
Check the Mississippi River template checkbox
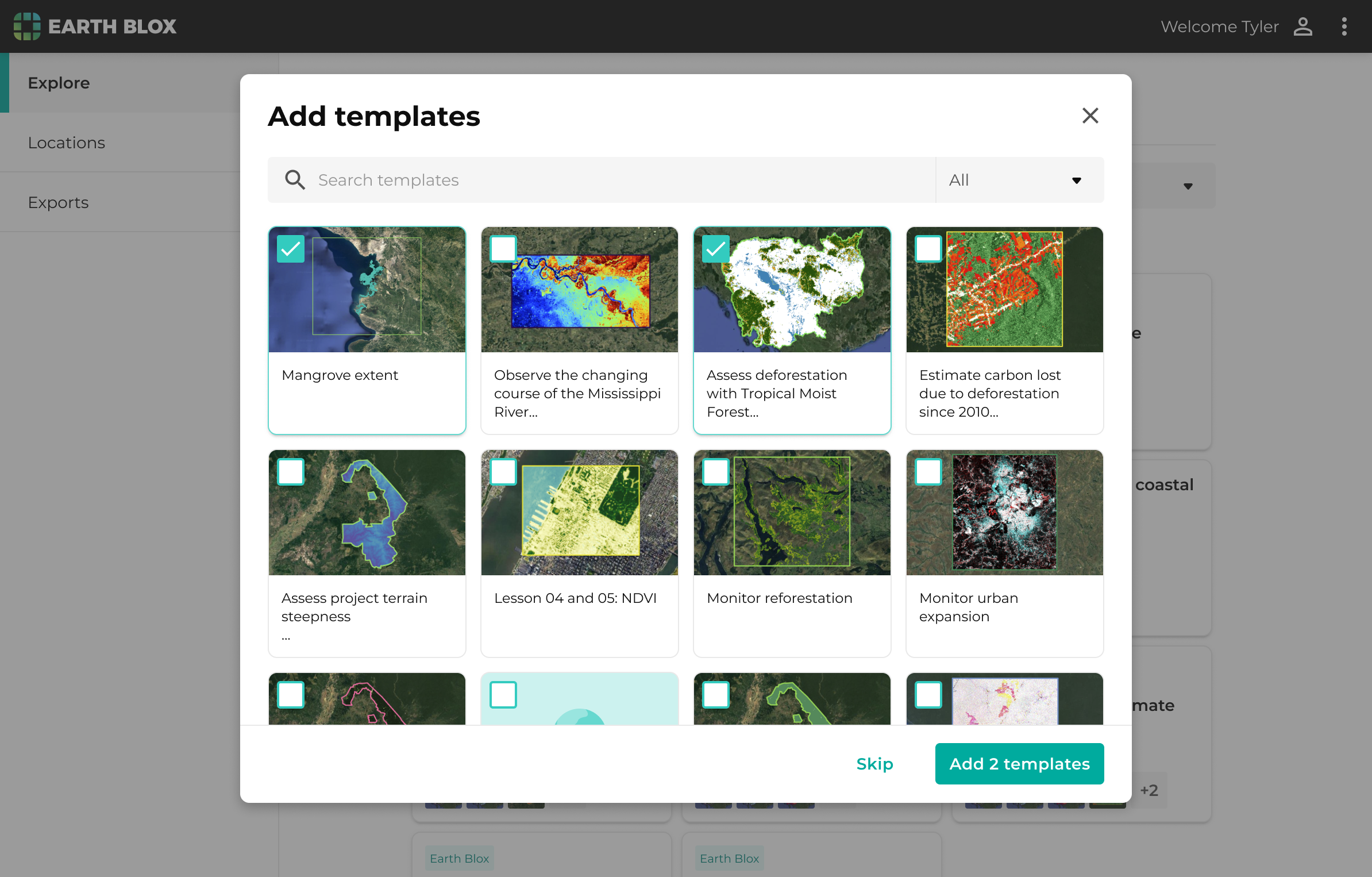coord(503,249)
